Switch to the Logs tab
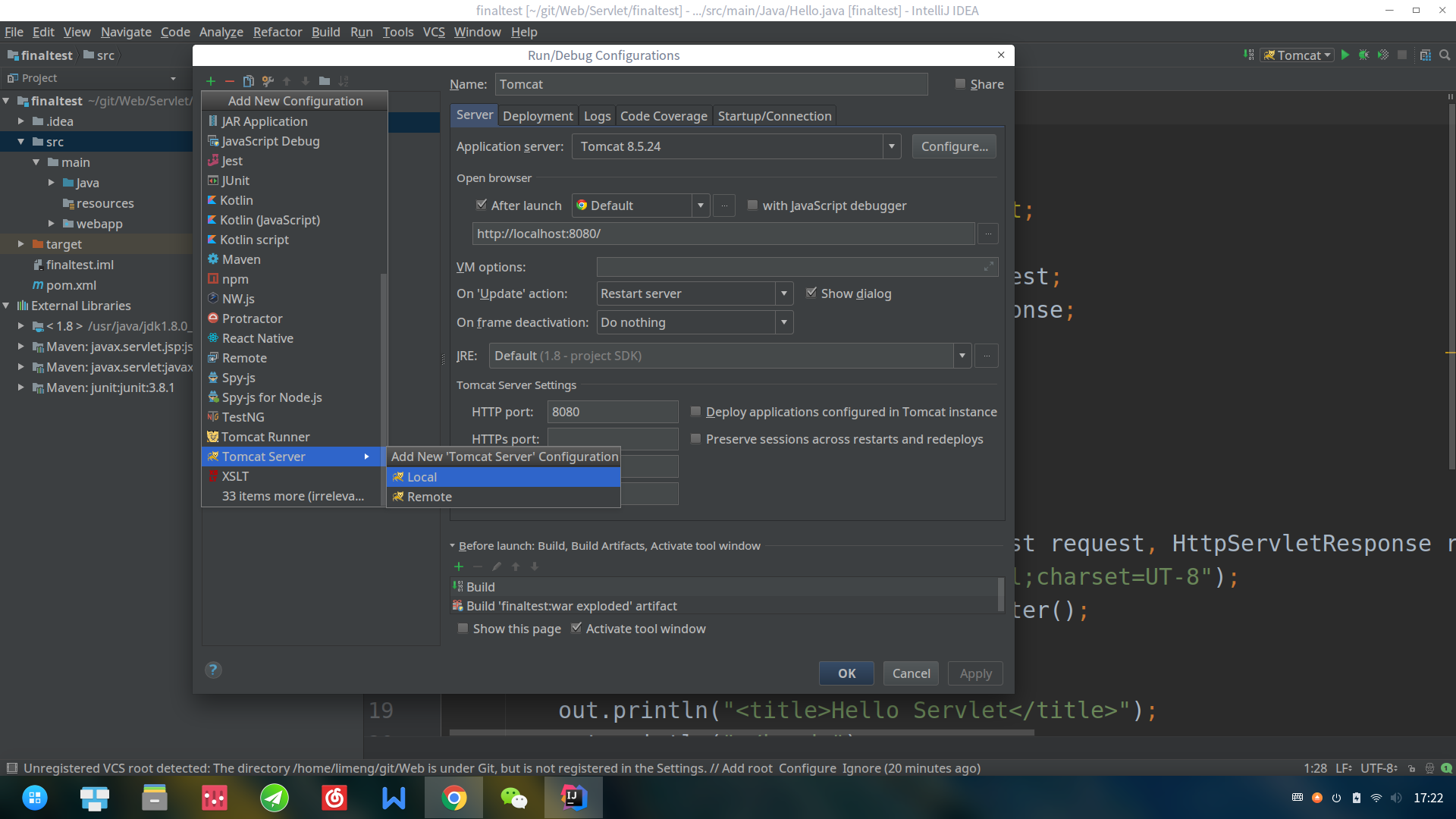Screen dimensions: 1456x819 597,116
